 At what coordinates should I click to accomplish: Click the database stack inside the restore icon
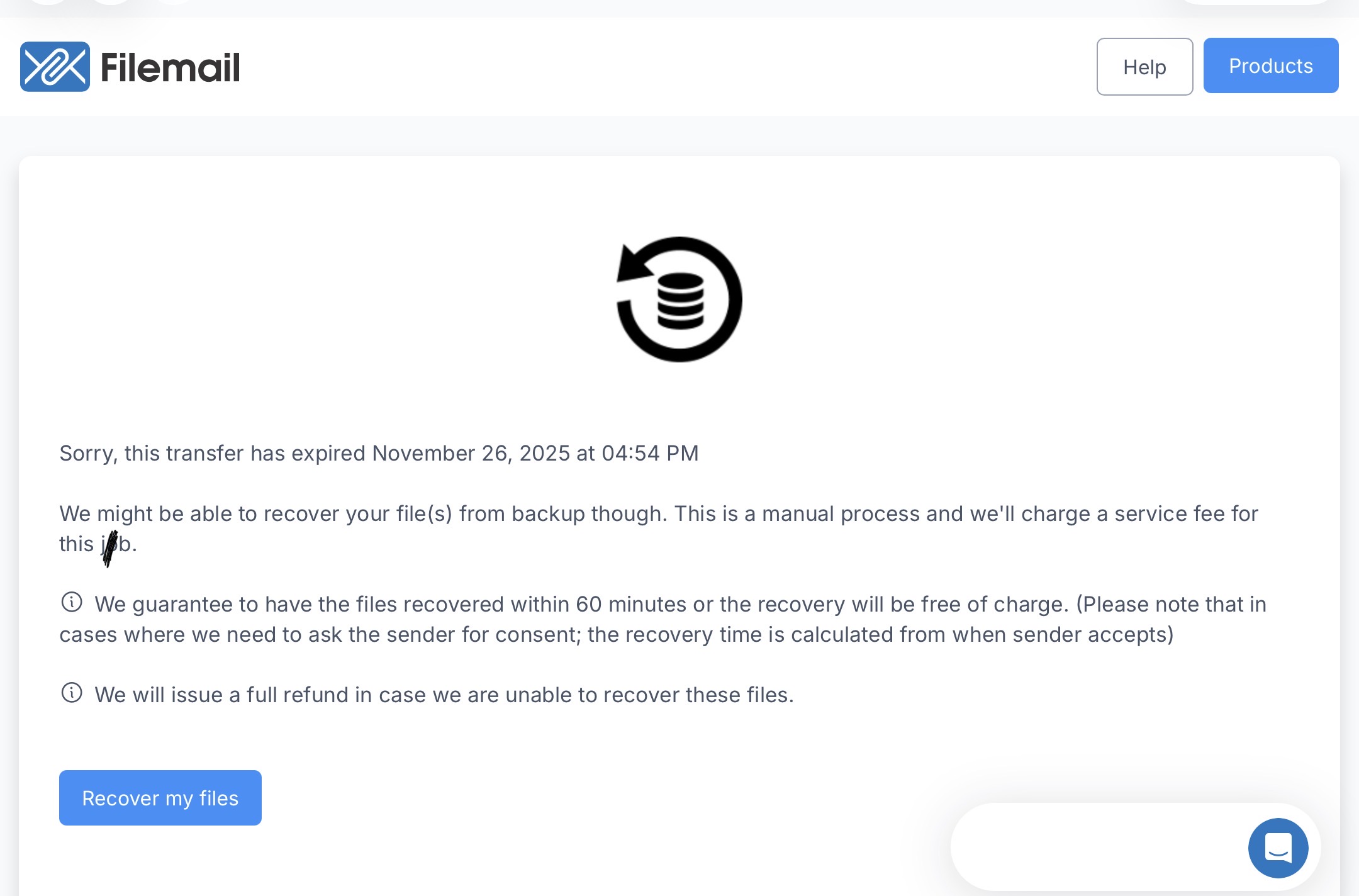pyautogui.click(x=680, y=301)
